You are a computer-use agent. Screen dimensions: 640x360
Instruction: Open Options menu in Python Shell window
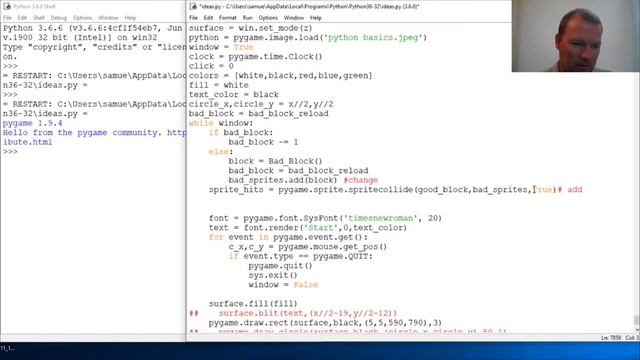(82, 18)
